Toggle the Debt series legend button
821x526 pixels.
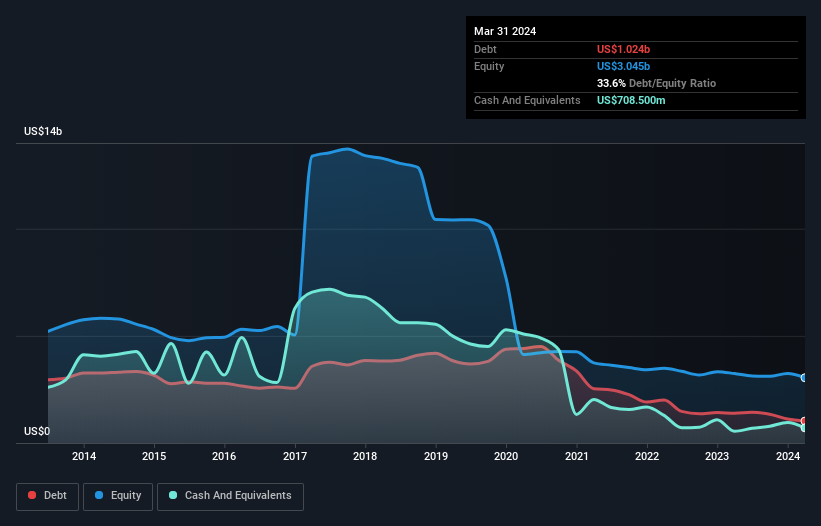point(47,496)
